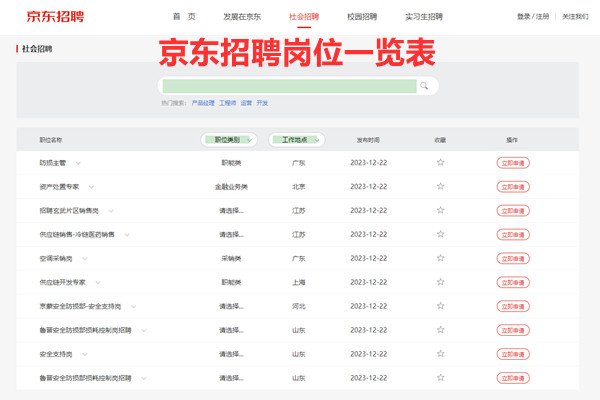Select the 社会招聘 tab
Screen dimensions: 600x400
304,16
